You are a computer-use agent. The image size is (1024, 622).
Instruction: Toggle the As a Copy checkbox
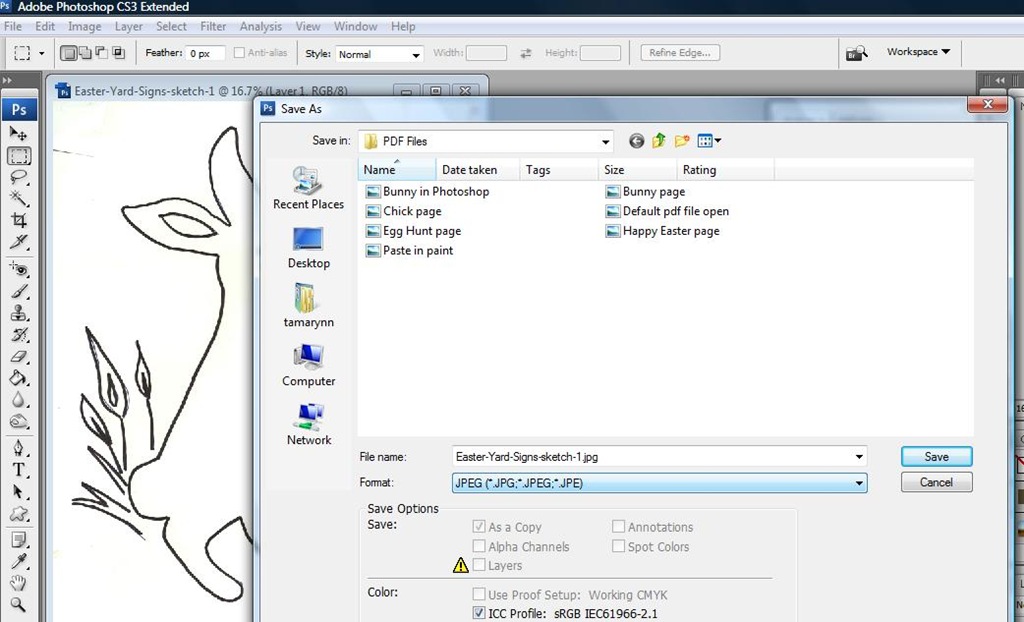click(479, 527)
